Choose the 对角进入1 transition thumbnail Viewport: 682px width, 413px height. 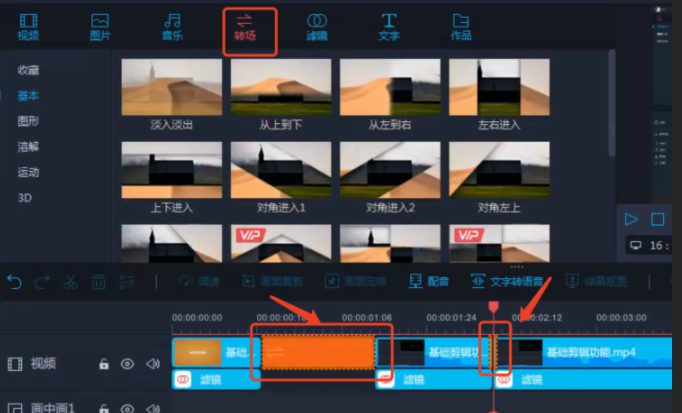coord(280,174)
